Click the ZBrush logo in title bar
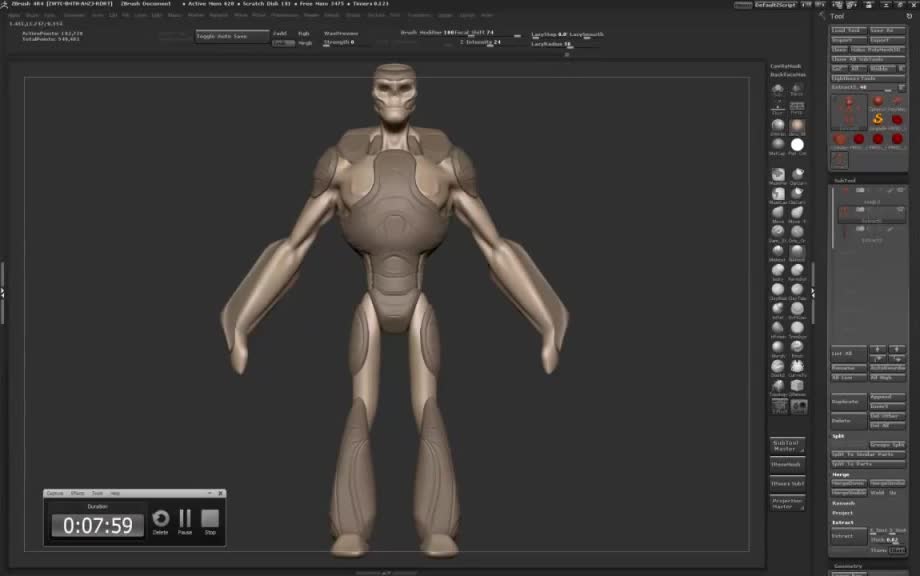This screenshot has width=920, height=576. pos(4,4)
